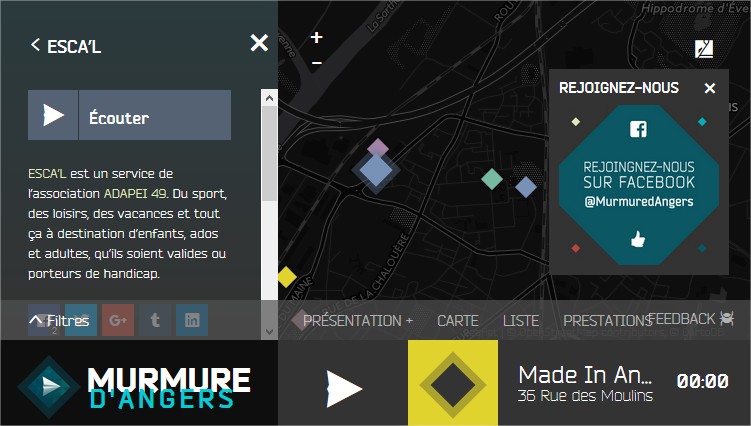
Task: Open the yellow diamond track thumbnail
Action: click(x=453, y=383)
